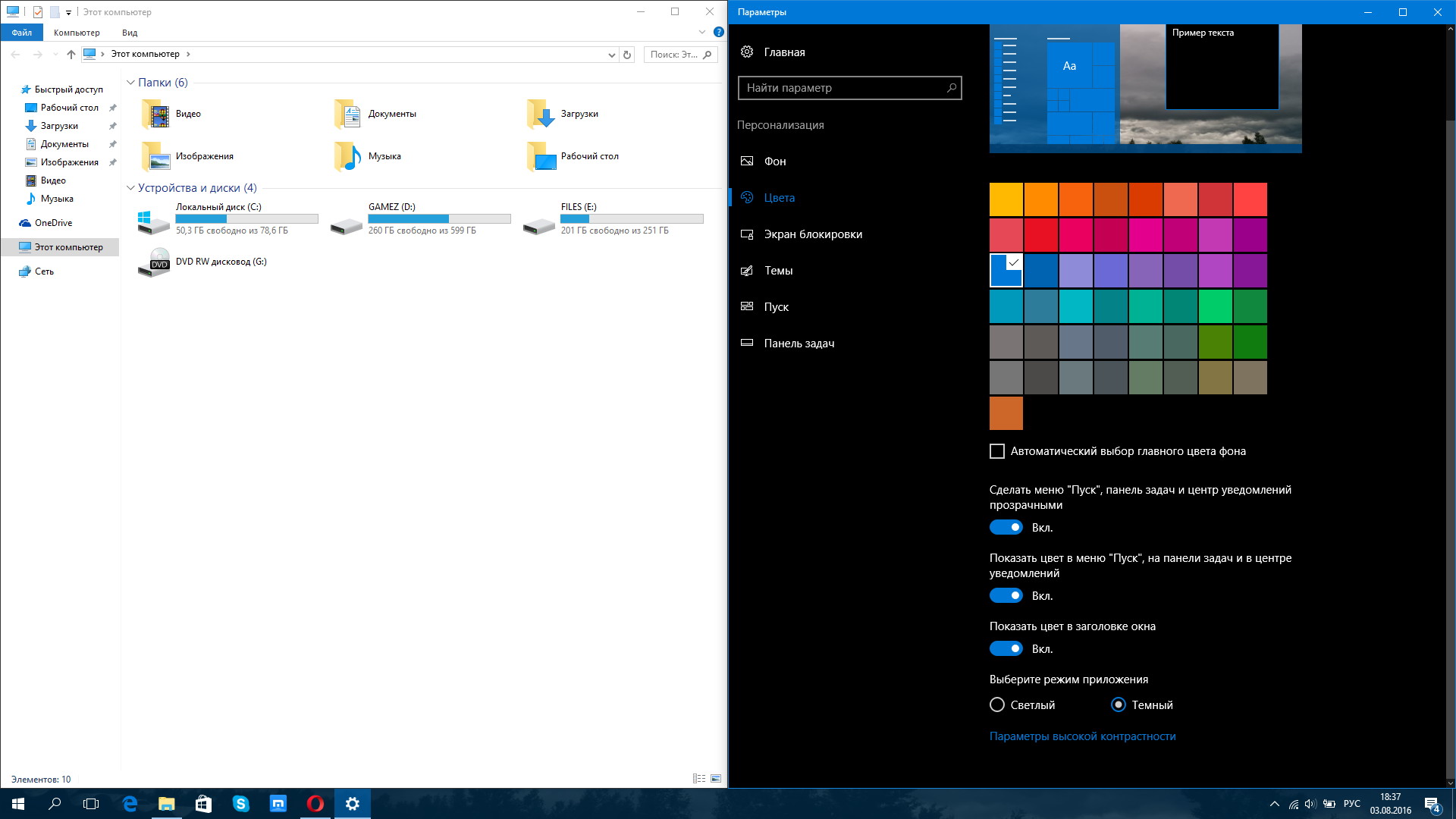Viewport: 1456px width, 819px height.
Task: Open DVD RW drive G:
Action: point(154,262)
